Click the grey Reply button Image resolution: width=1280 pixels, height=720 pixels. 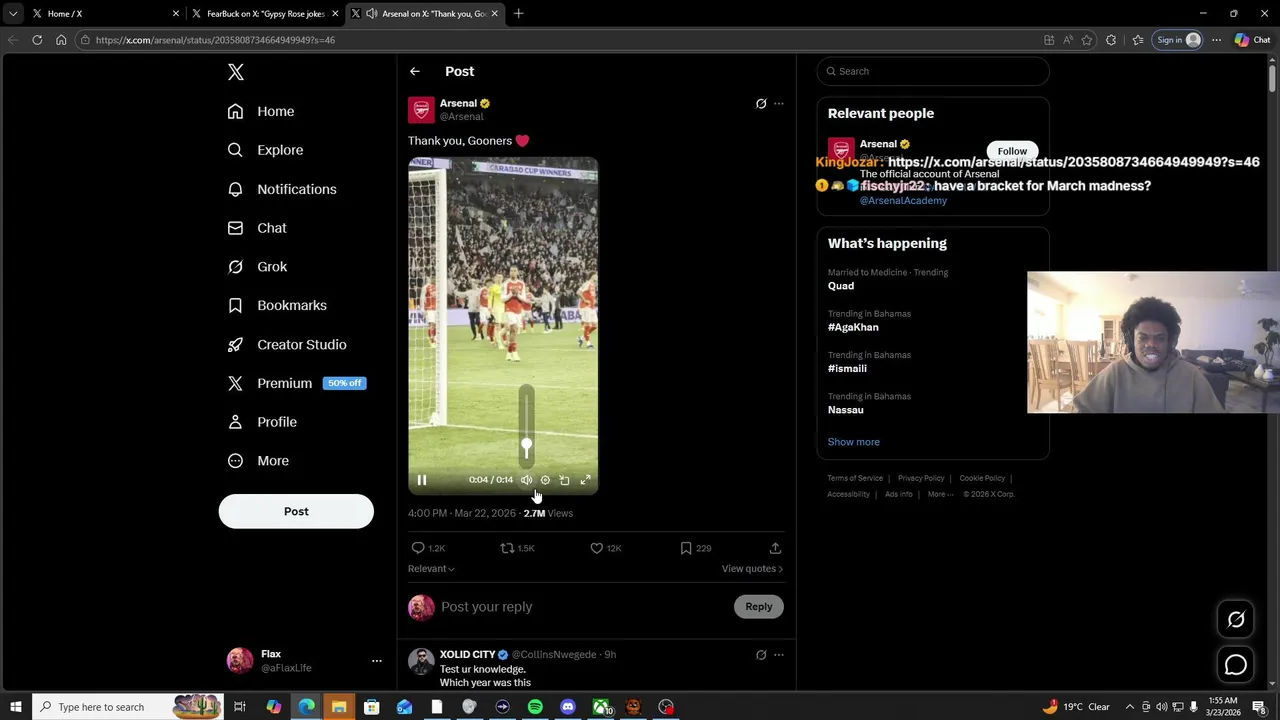(759, 606)
